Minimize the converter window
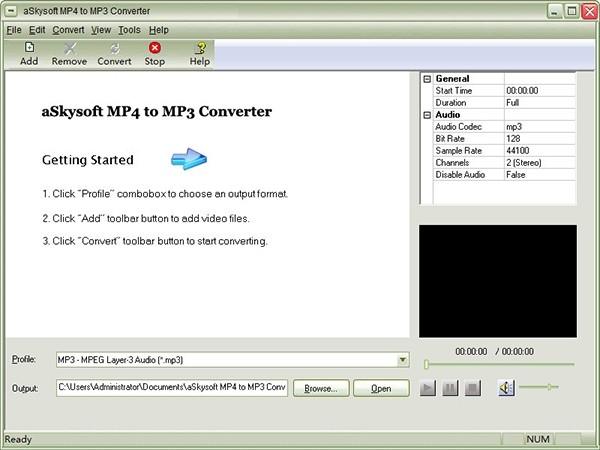 (554, 11)
